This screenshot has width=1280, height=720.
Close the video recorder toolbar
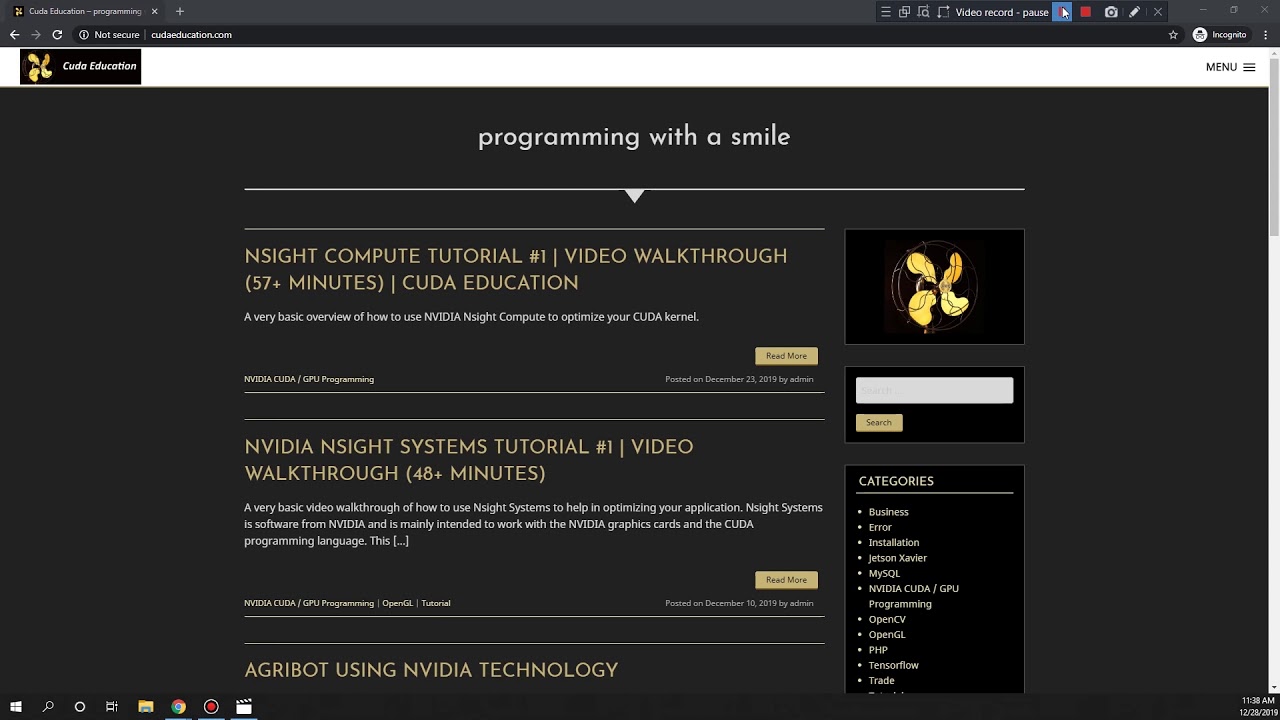point(1158,12)
